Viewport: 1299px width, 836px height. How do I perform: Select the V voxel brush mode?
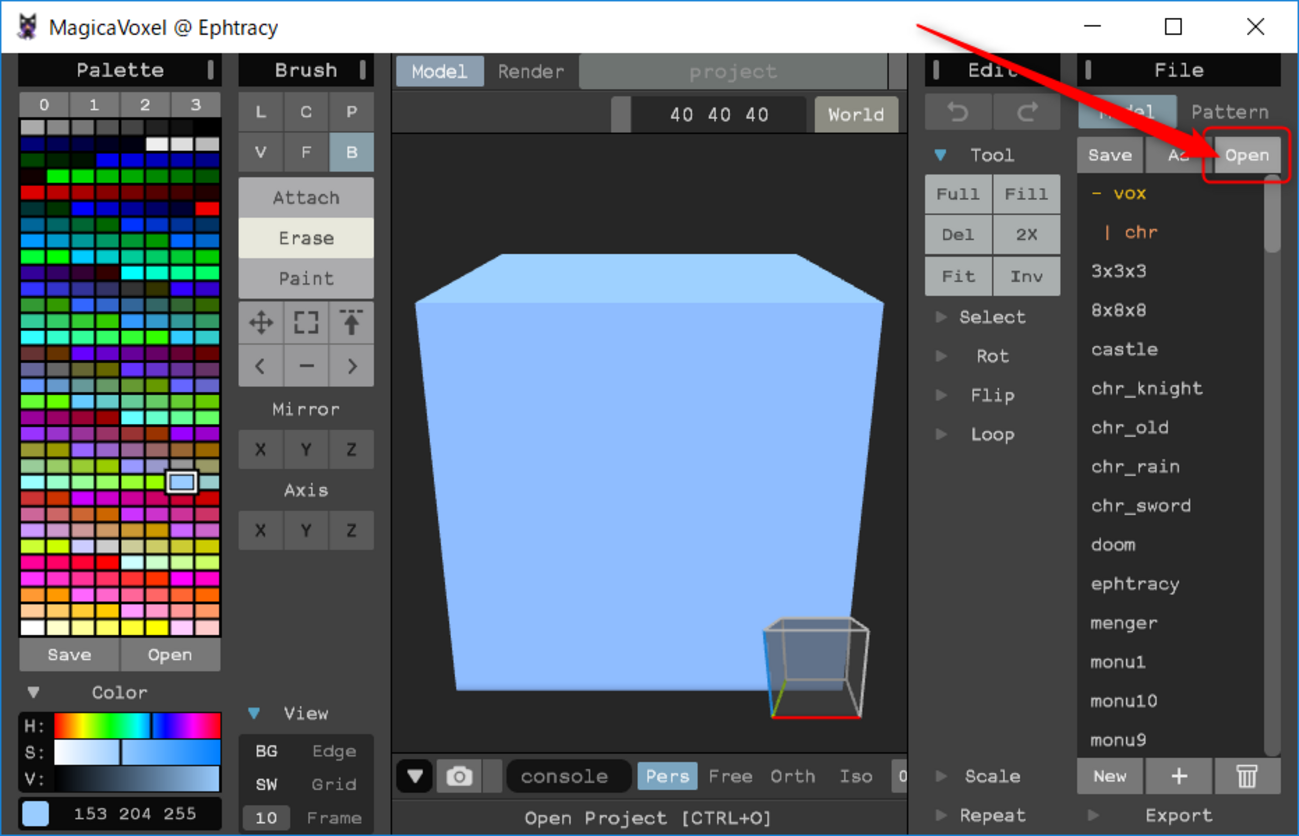261,152
